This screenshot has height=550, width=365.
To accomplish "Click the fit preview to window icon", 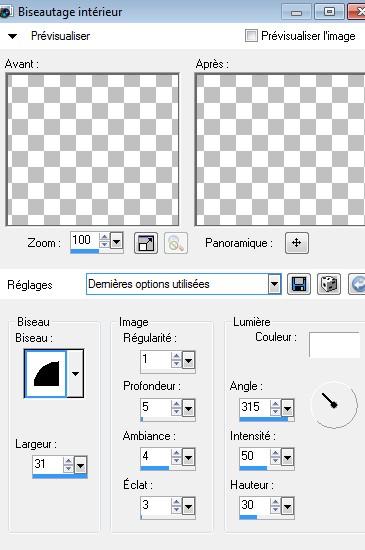I will [x=146, y=243].
